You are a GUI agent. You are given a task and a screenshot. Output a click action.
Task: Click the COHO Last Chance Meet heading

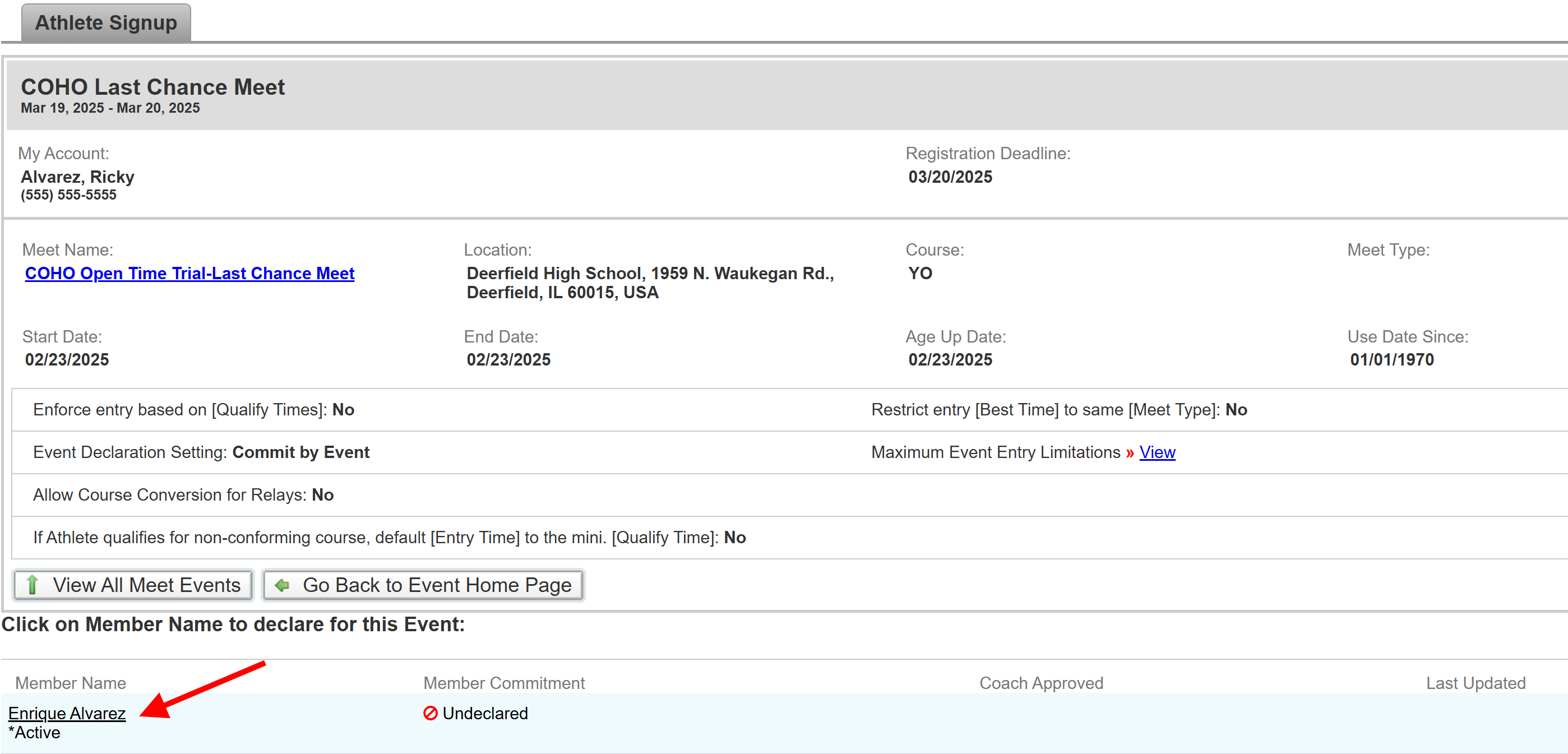point(153,87)
